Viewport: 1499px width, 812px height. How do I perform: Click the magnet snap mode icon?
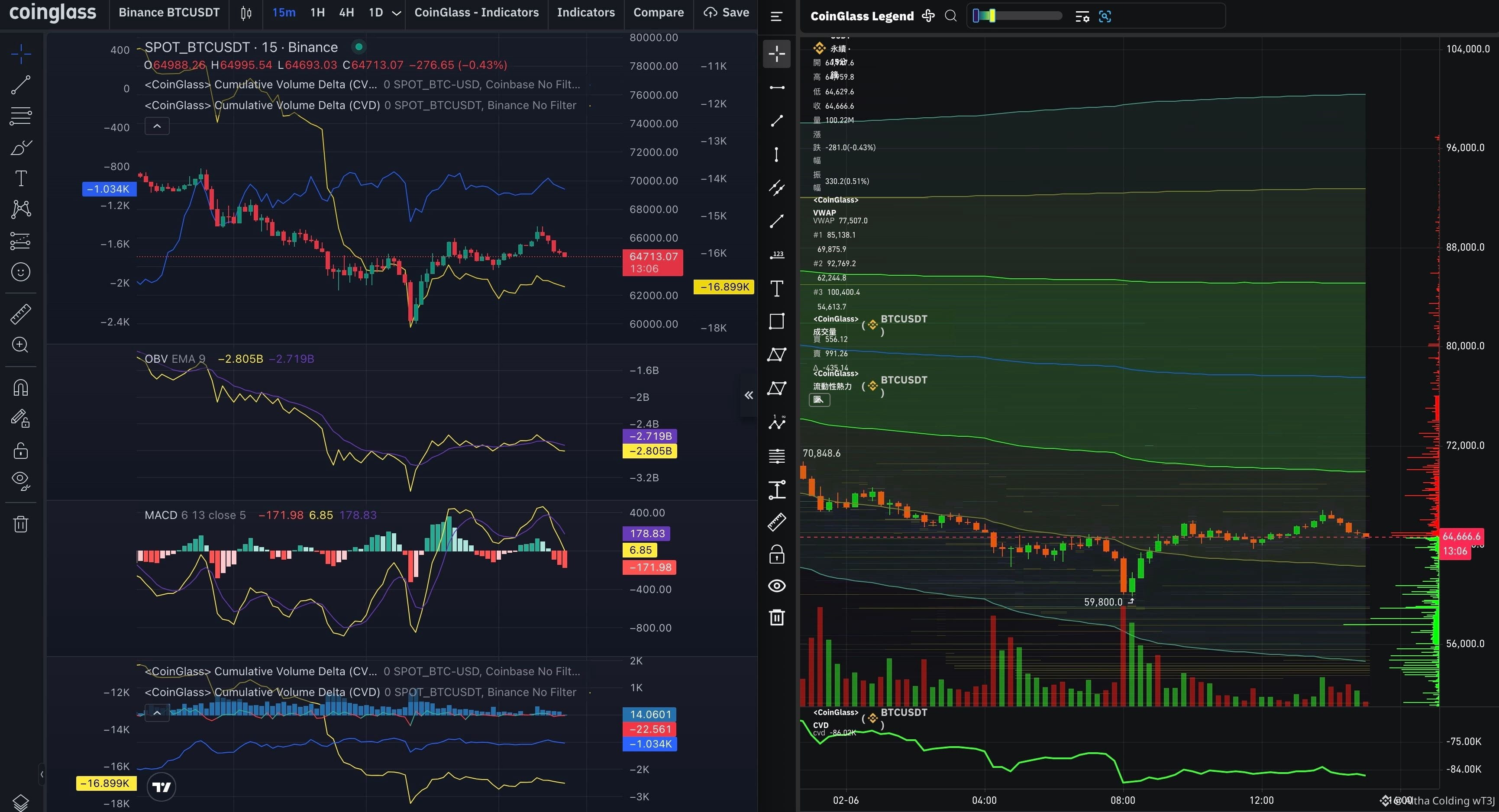coord(21,387)
